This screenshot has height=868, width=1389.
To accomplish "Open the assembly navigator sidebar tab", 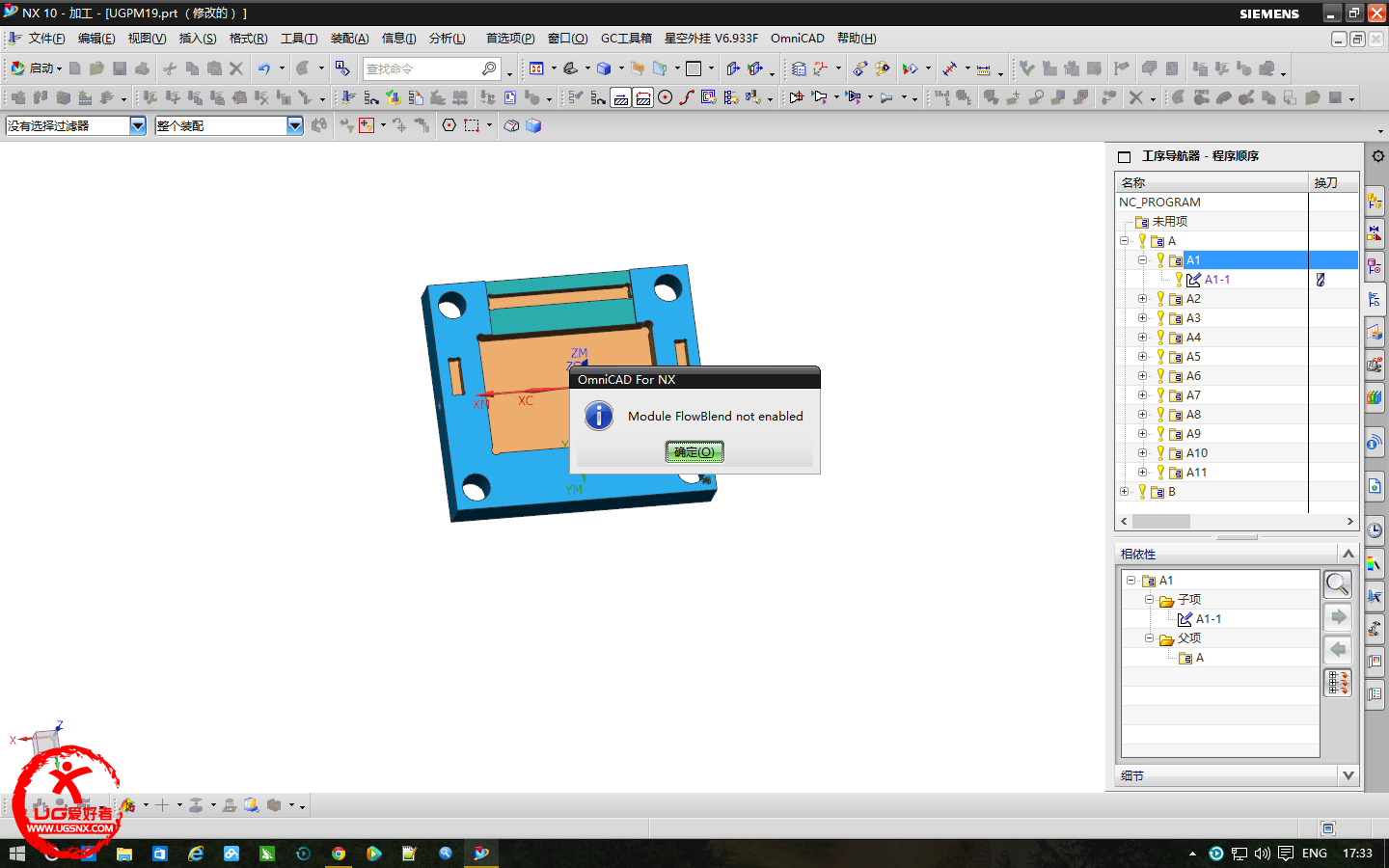I will click(1375, 202).
